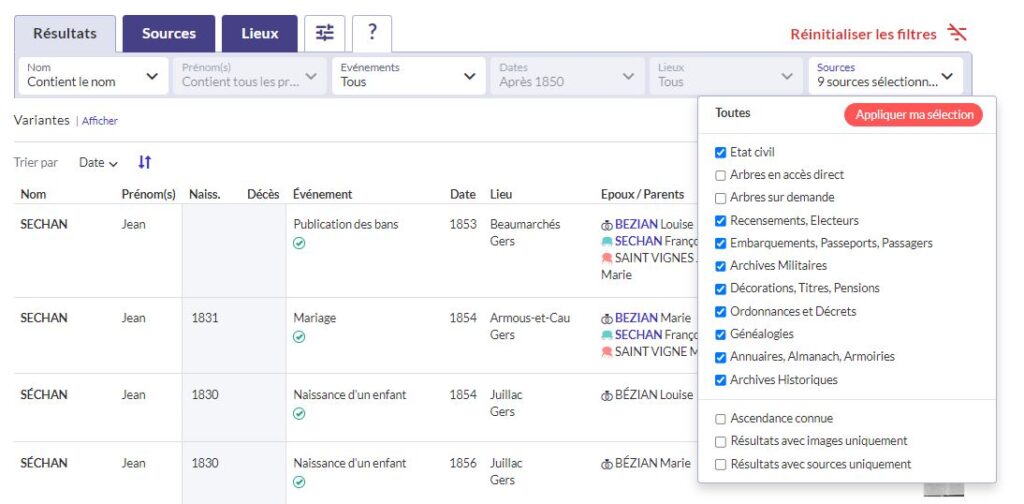
Task: Click the reset filters crossed-out icon
Action: [x=957, y=33]
